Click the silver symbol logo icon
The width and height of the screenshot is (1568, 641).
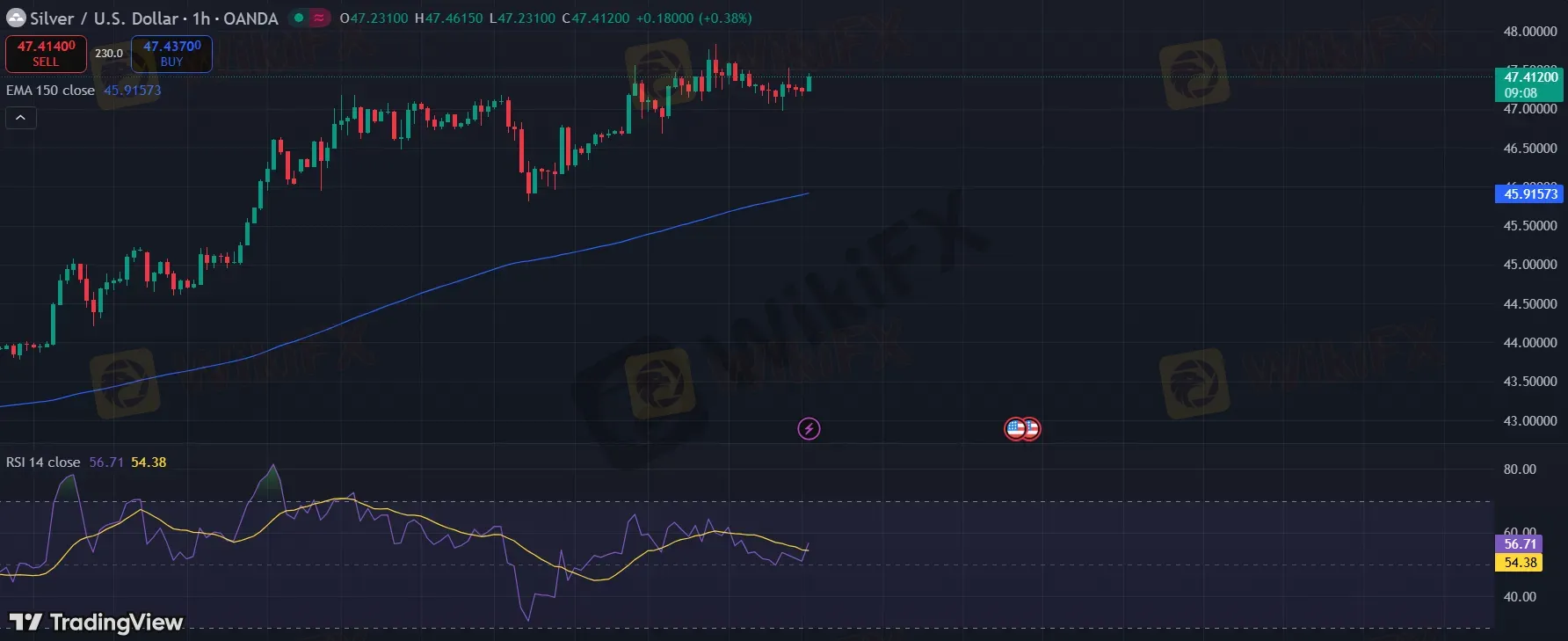pyautogui.click(x=16, y=18)
